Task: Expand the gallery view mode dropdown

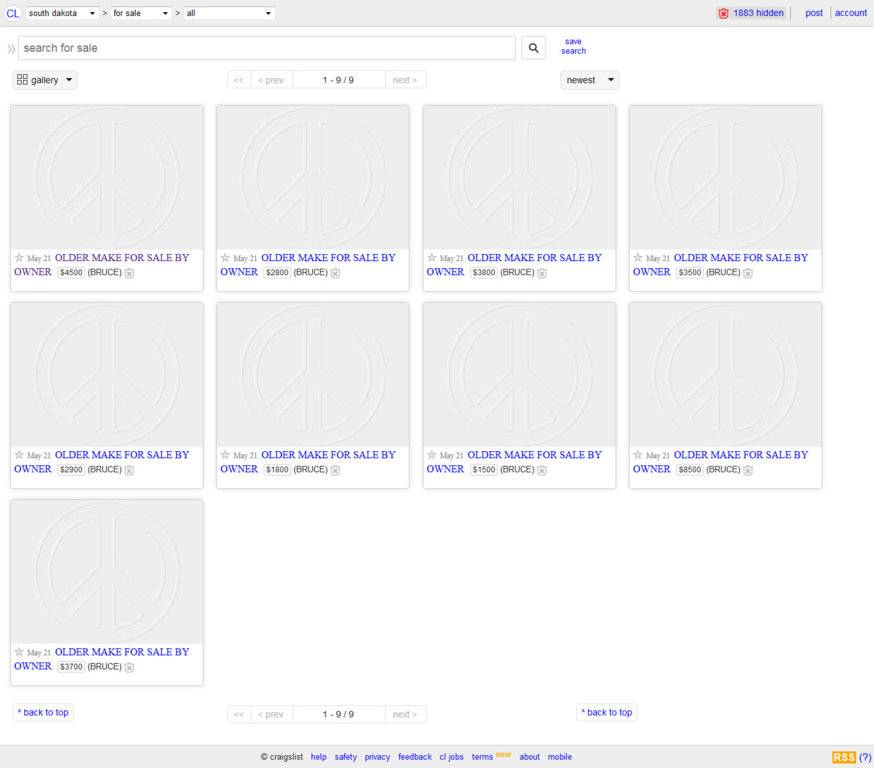Action: [45, 80]
